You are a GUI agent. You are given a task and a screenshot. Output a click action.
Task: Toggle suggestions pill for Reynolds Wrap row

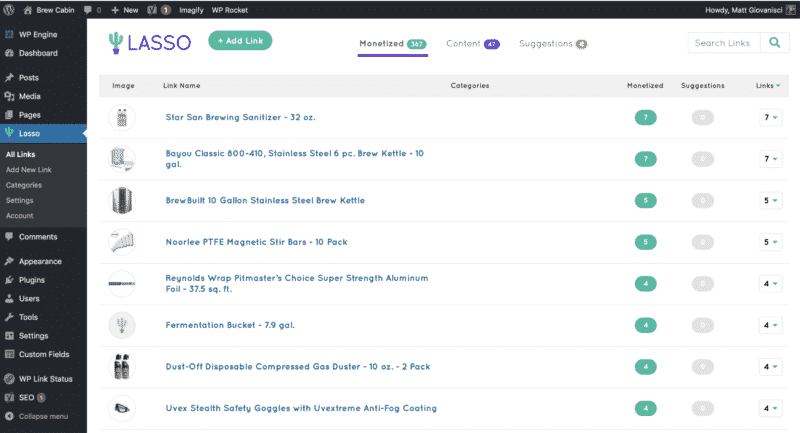pyautogui.click(x=703, y=284)
